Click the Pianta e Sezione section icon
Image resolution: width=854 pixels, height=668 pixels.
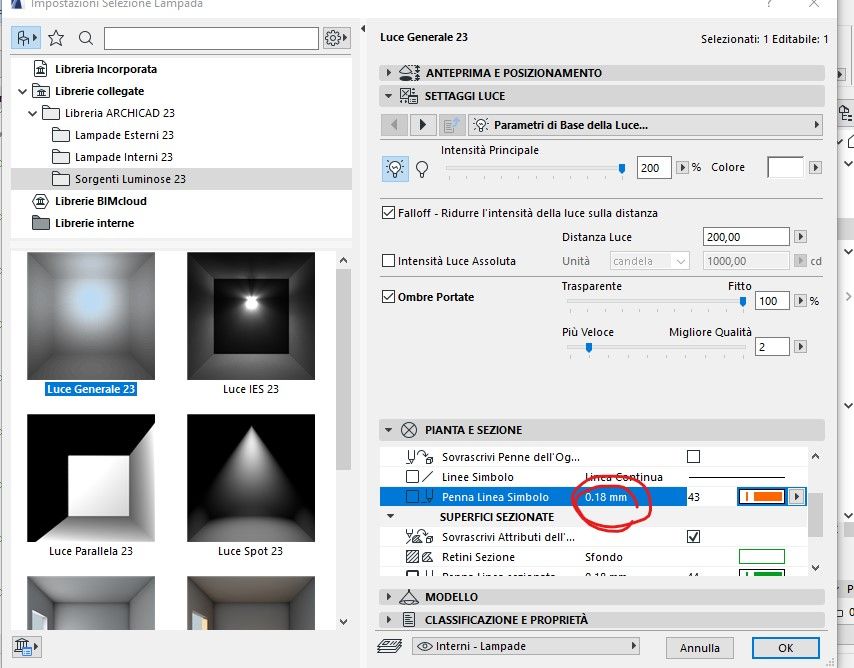click(409, 430)
